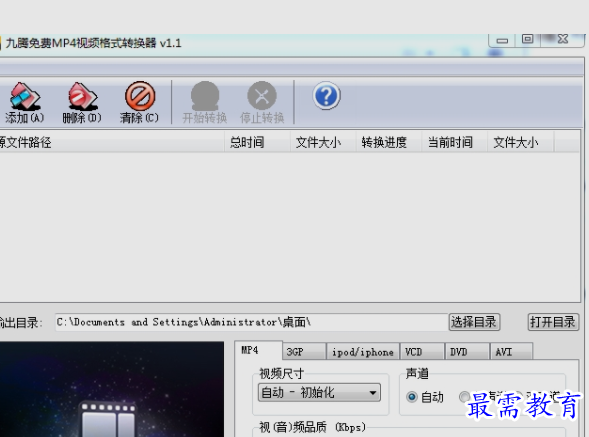Click the 源文件路径 column header
Screen dimensions: 589x437
coord(112,142)
